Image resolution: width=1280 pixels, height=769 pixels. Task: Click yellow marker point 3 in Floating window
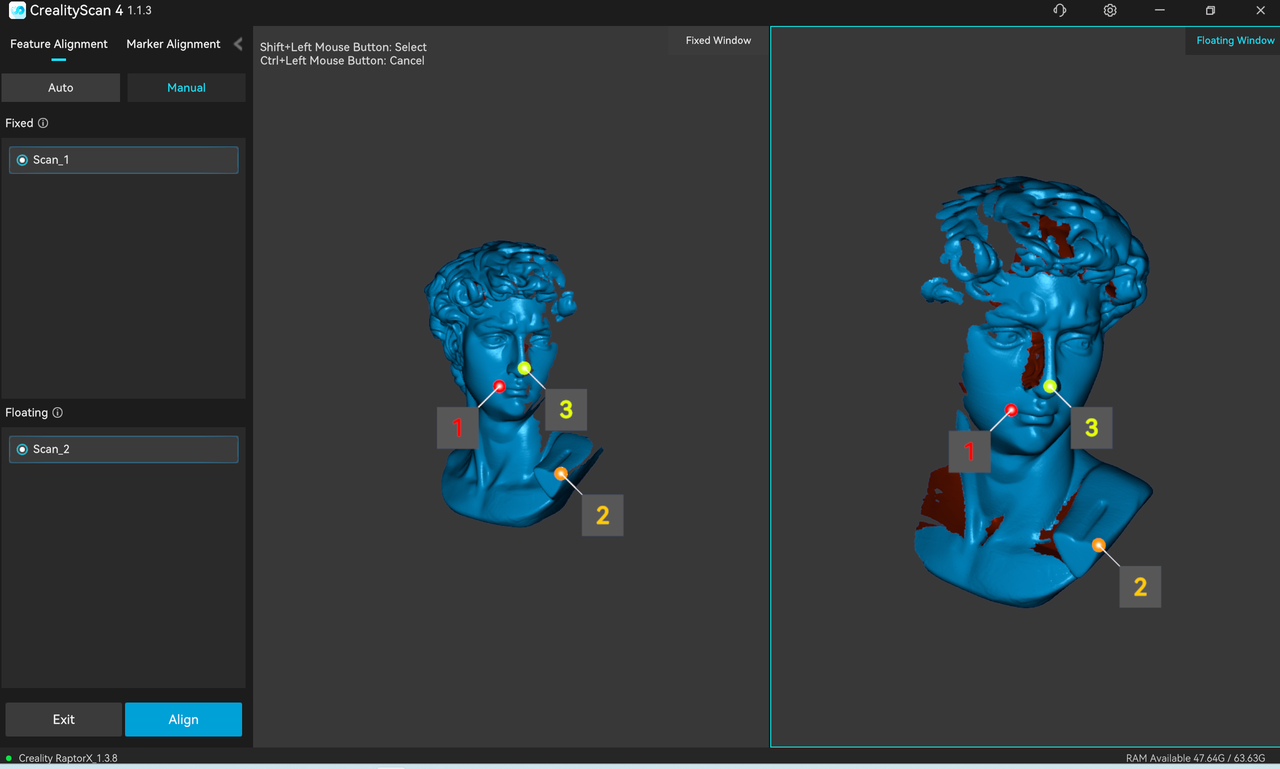1050,386
